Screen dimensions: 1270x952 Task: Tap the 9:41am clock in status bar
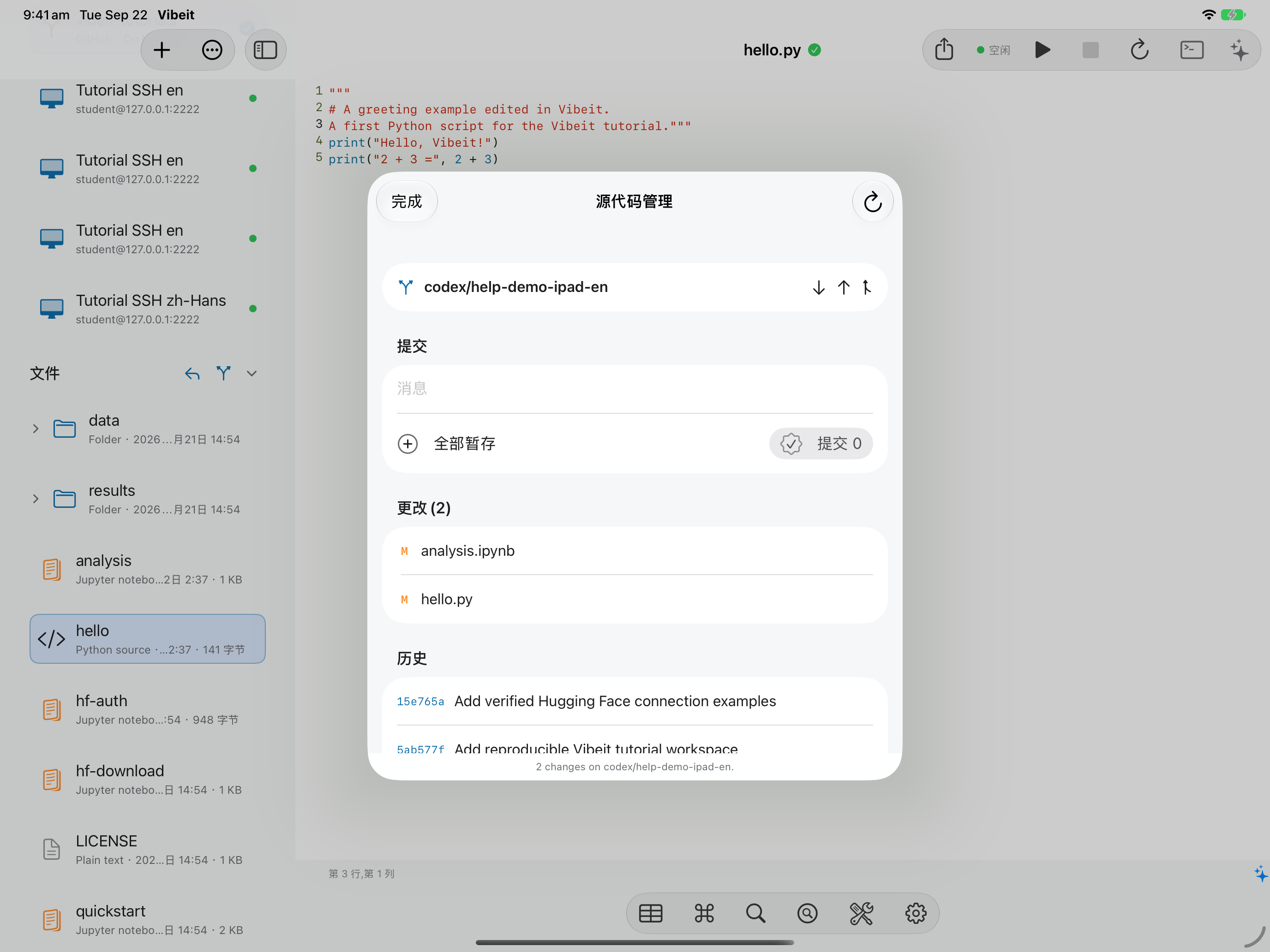(46, 14)
